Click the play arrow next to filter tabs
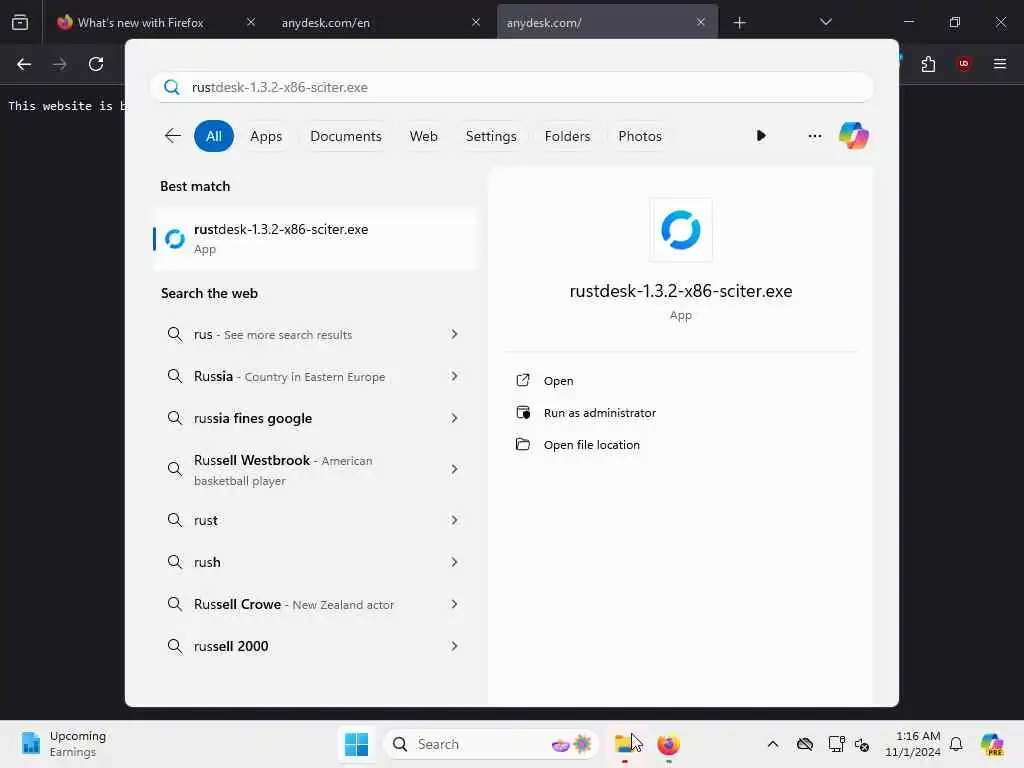The image size is (1024, 768). [x=761, y=136]
